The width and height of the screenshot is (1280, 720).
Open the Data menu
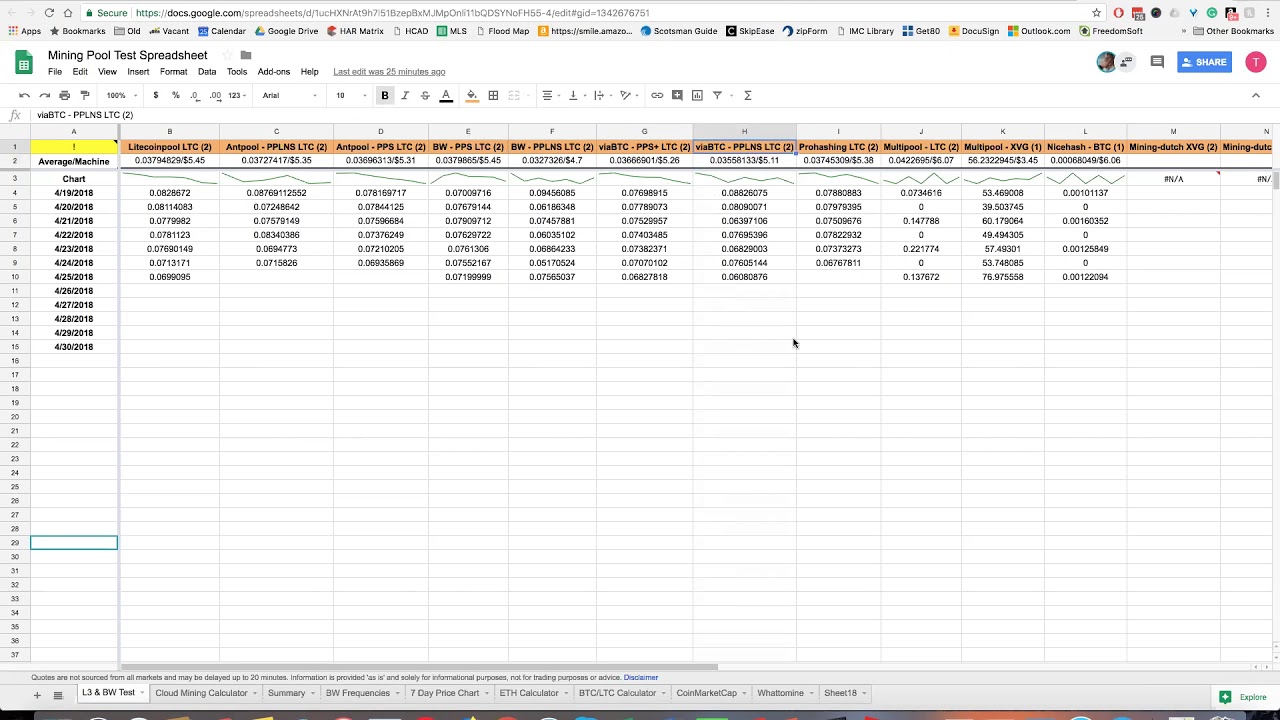(x=207, y=72)
